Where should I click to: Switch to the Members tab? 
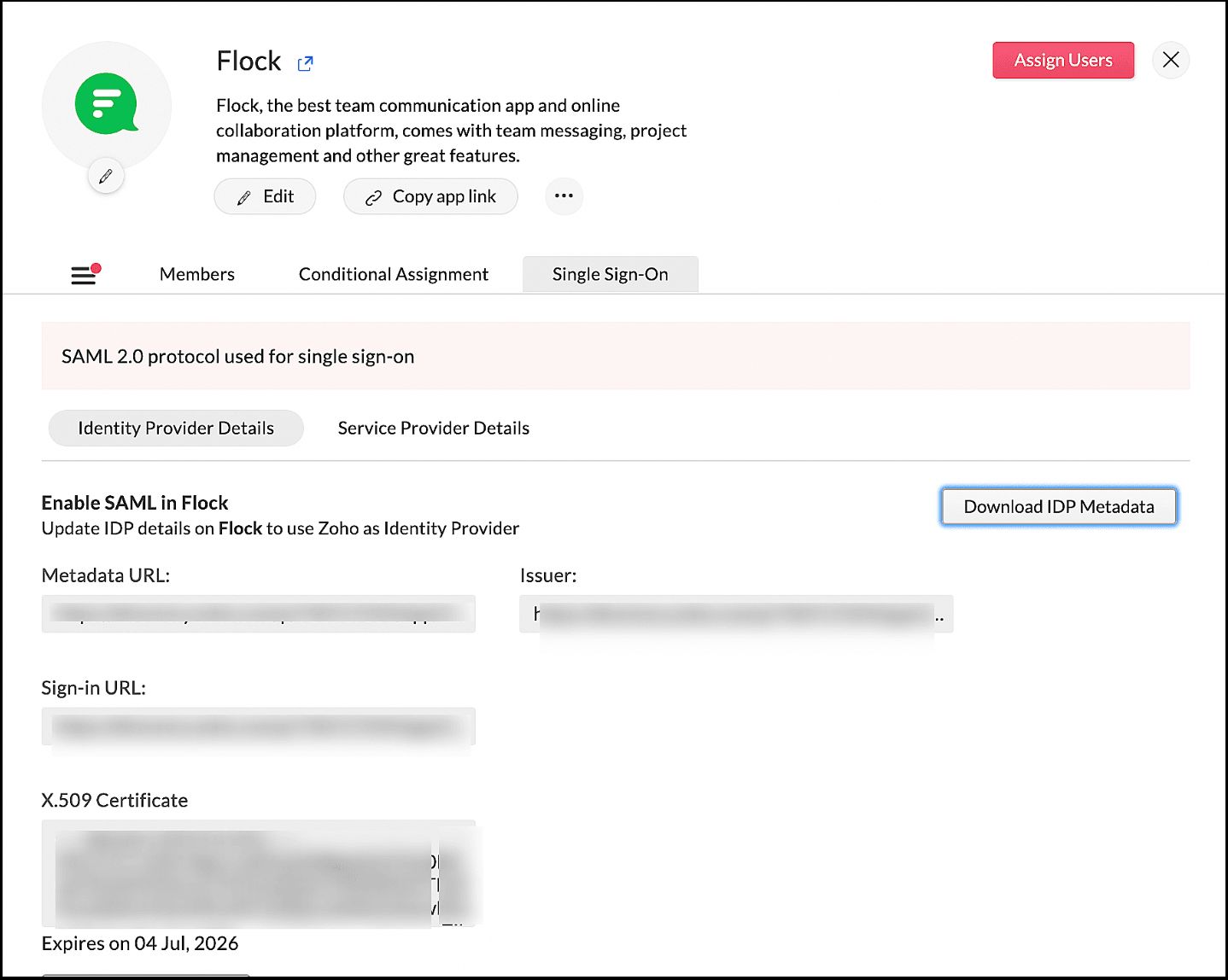tap(196, 274)
